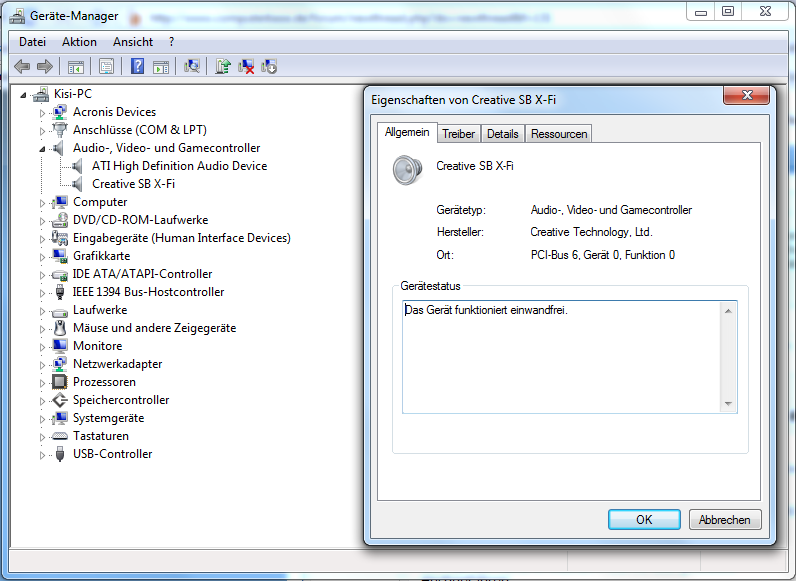Click the Acronis Devices category icon

pyautogui.click(x=60, y=112)
